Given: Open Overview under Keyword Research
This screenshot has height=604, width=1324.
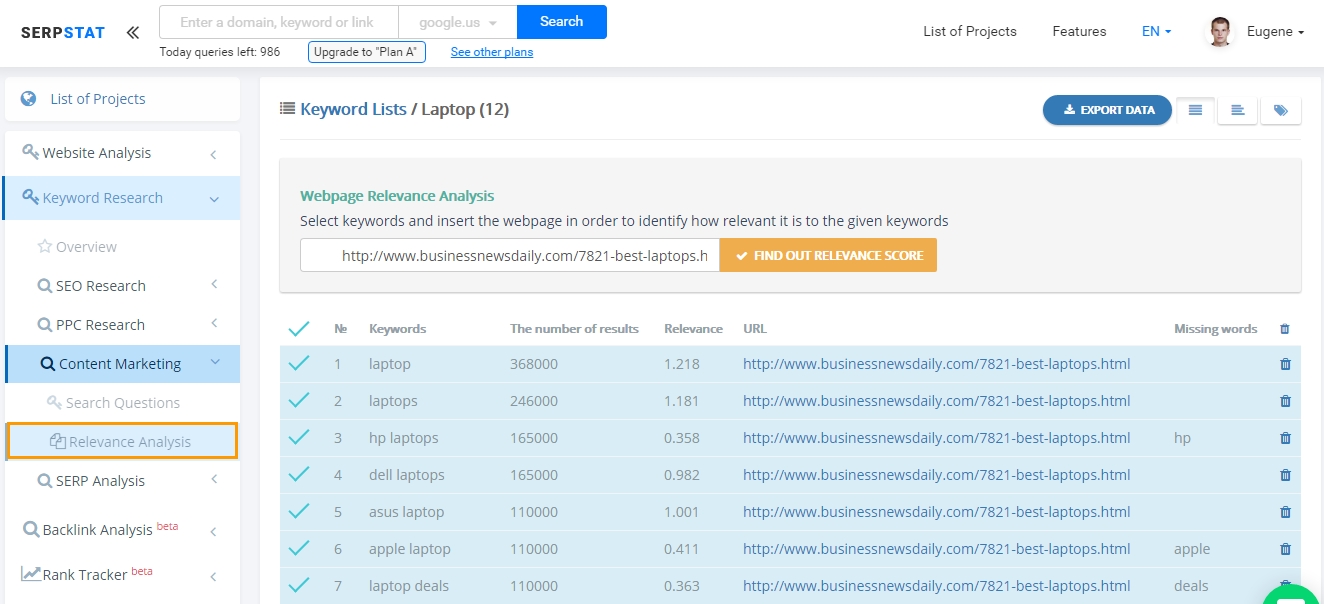Looking at the screenshot, I should pos(86,247).
